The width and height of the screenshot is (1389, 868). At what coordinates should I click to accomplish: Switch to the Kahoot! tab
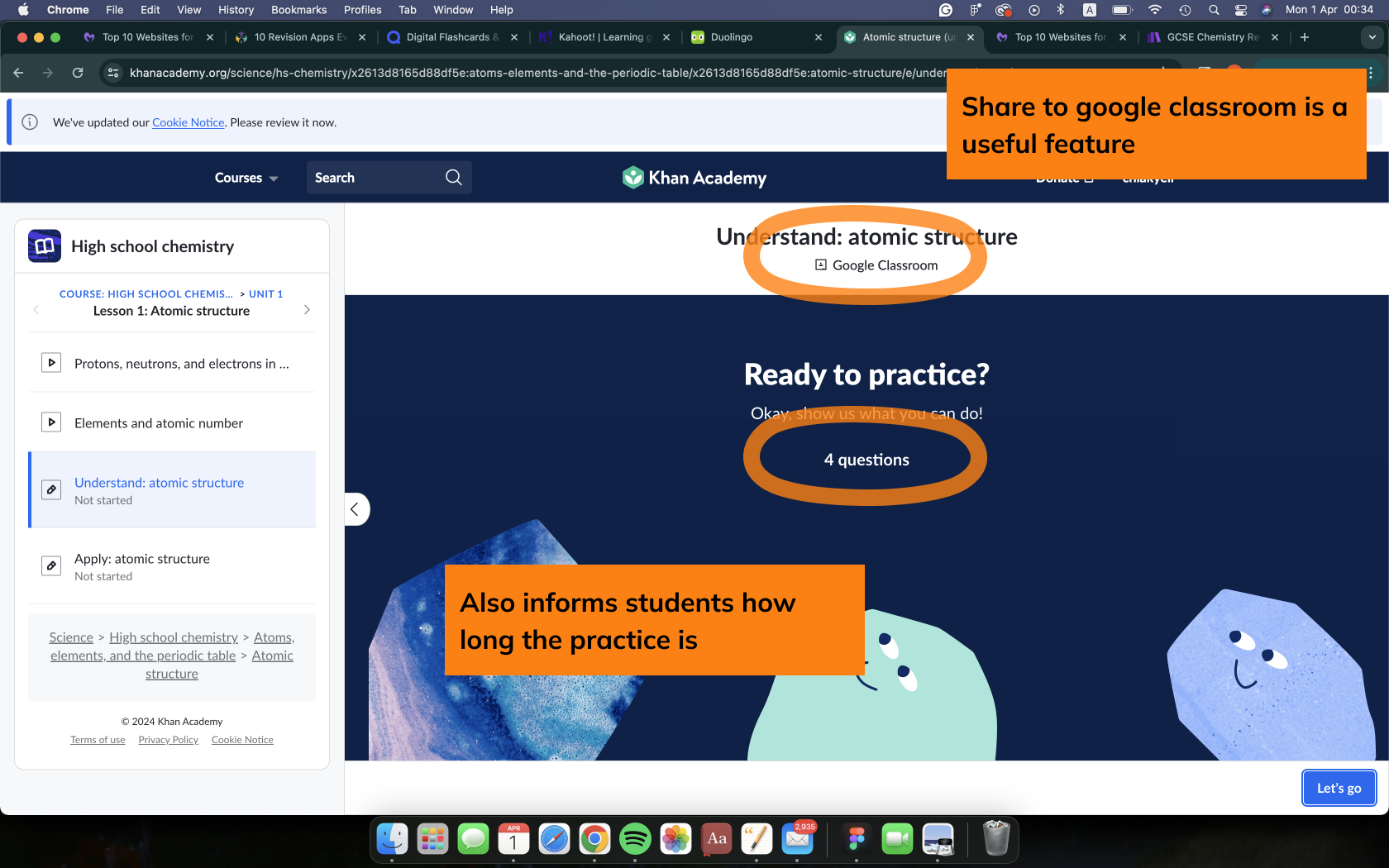pyautogui.click(x=604, y=37)
